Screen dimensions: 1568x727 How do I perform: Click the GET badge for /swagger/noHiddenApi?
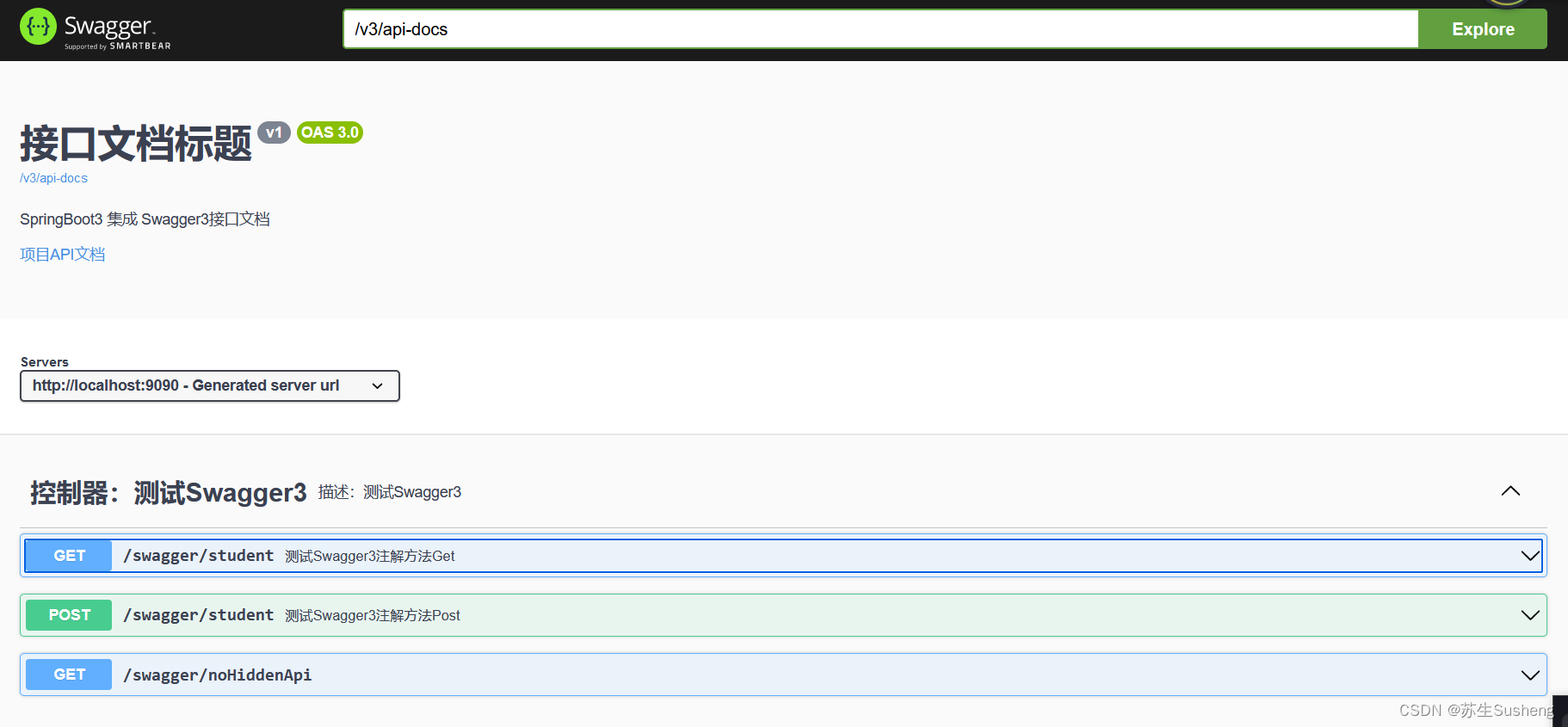(x=69, y=675)
